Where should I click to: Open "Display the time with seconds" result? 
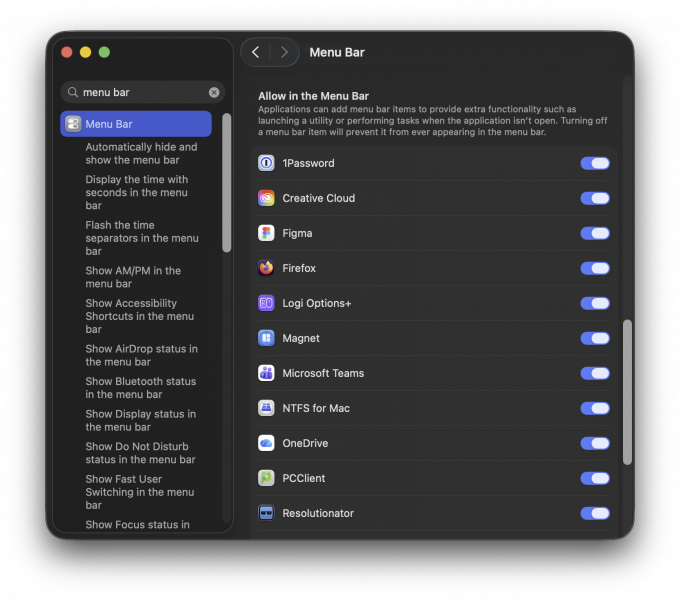[137, 192]
